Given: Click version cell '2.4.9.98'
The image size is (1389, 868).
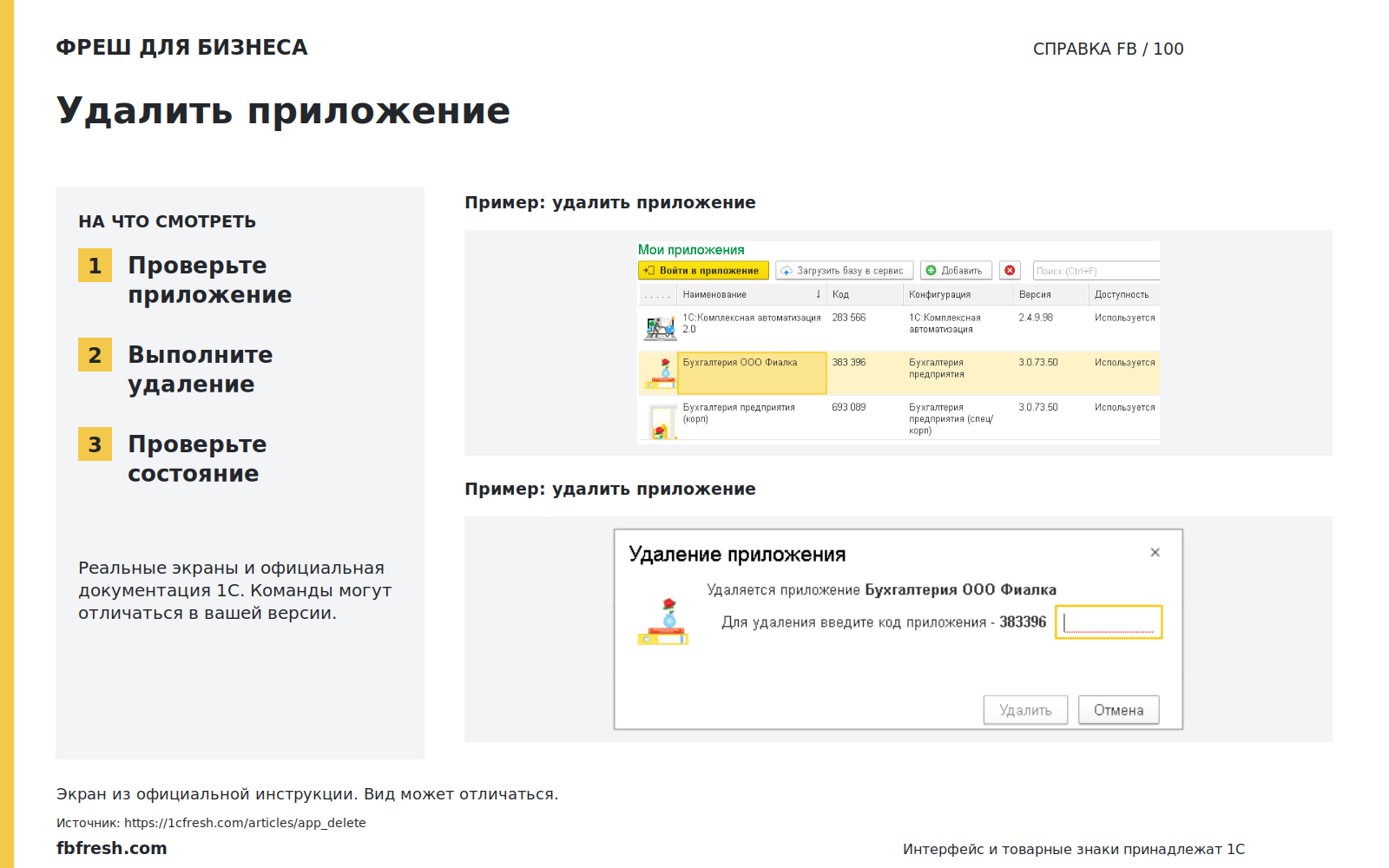Looking at the screenshot, I should point(1036,318).
